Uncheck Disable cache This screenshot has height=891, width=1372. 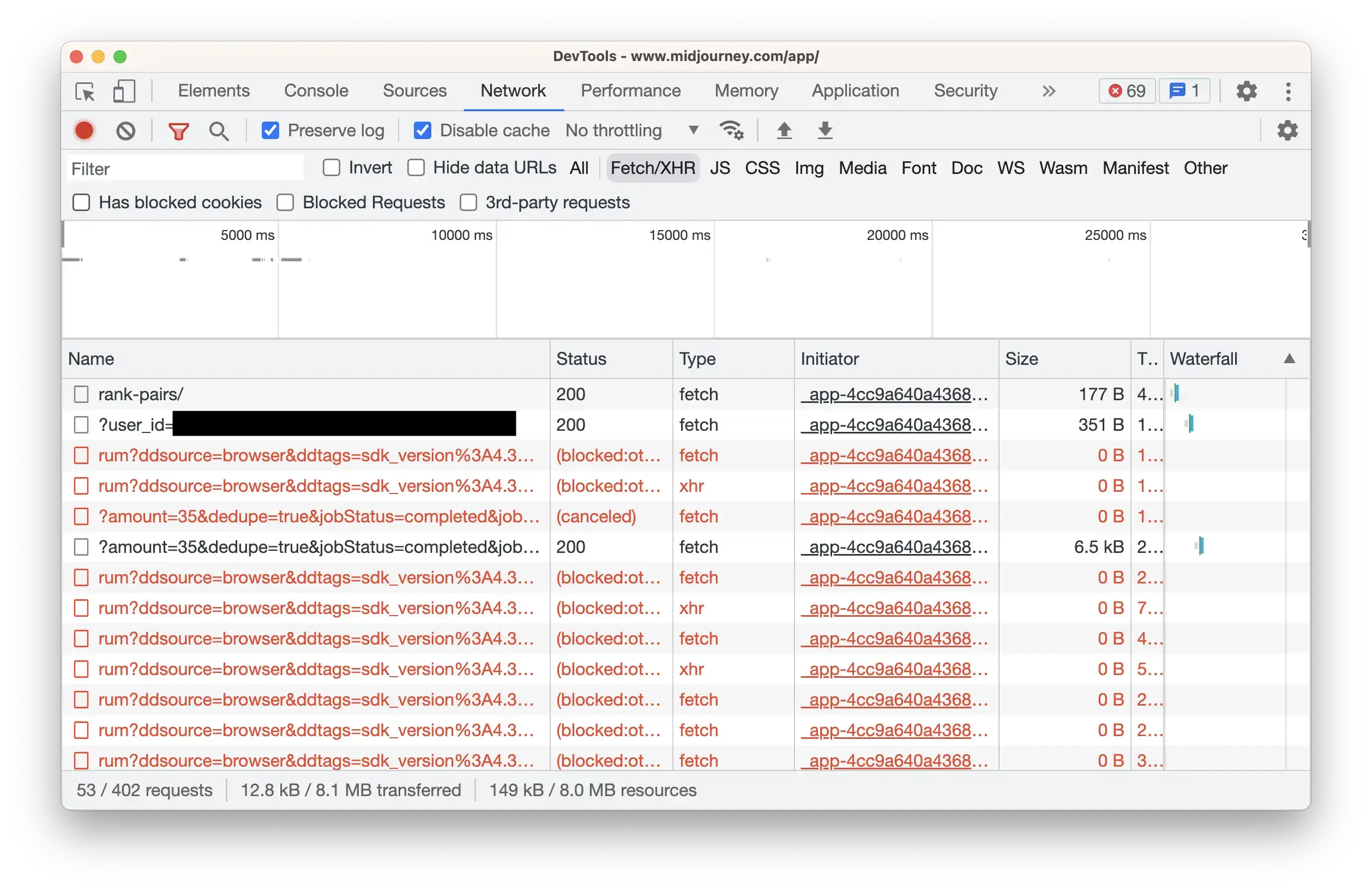click(x=423, y=130)
